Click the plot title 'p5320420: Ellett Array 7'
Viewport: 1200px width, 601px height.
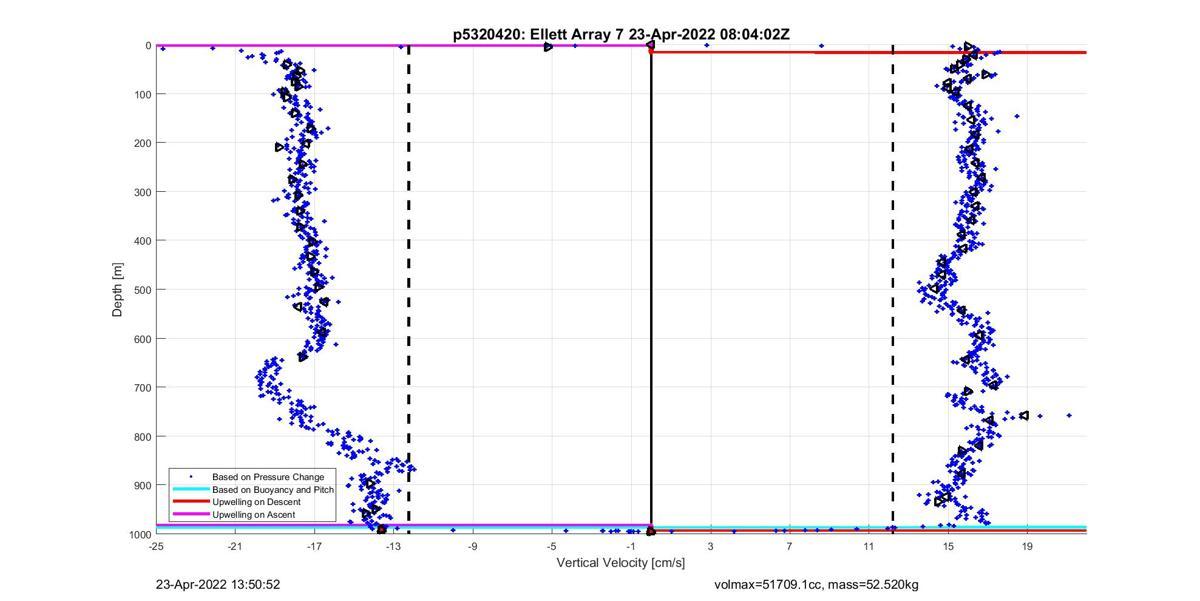tap(538, 34)
